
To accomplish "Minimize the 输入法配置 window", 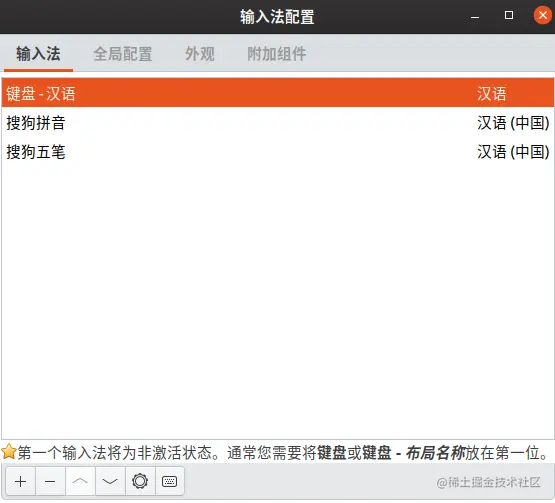I will coord(475,16).
